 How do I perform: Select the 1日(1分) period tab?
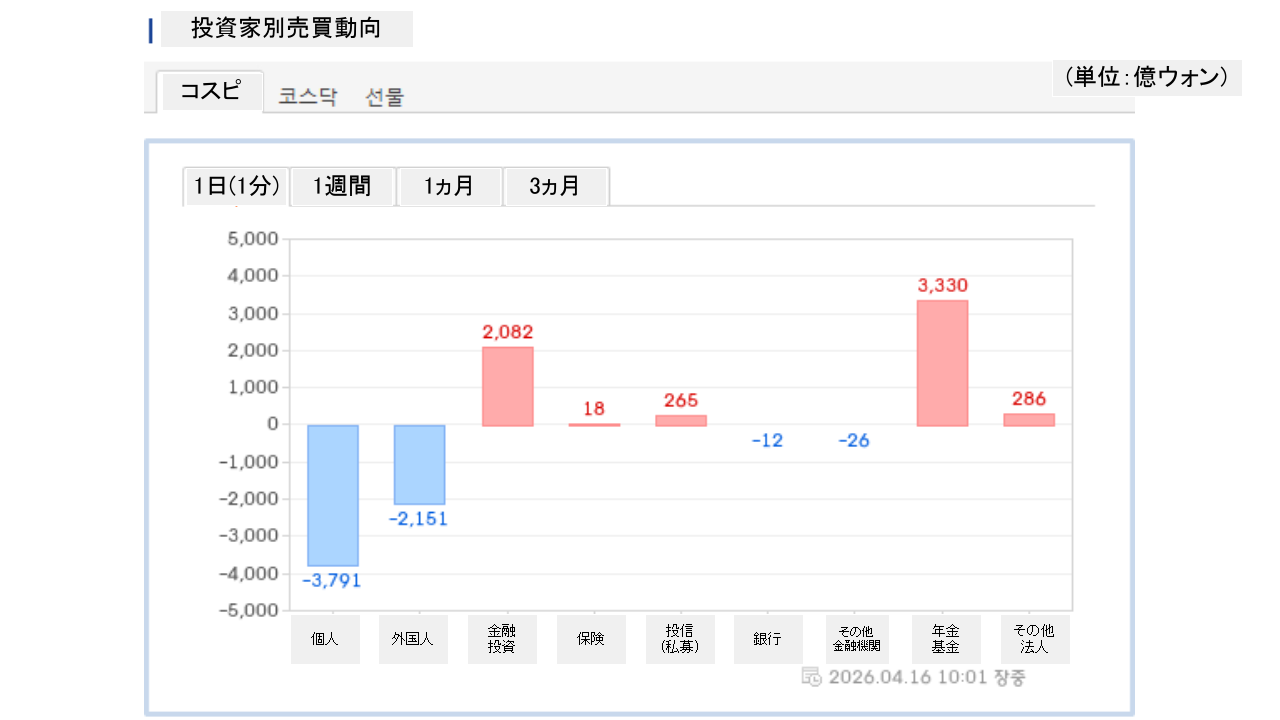click(236, 186)
